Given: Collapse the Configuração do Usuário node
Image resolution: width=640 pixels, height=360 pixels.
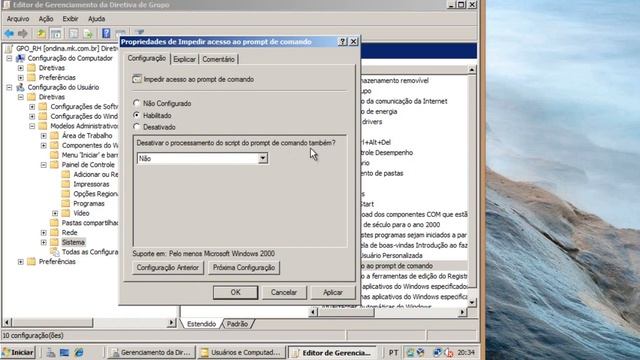Looking at the screenshot, I should [x=9, y=87].
